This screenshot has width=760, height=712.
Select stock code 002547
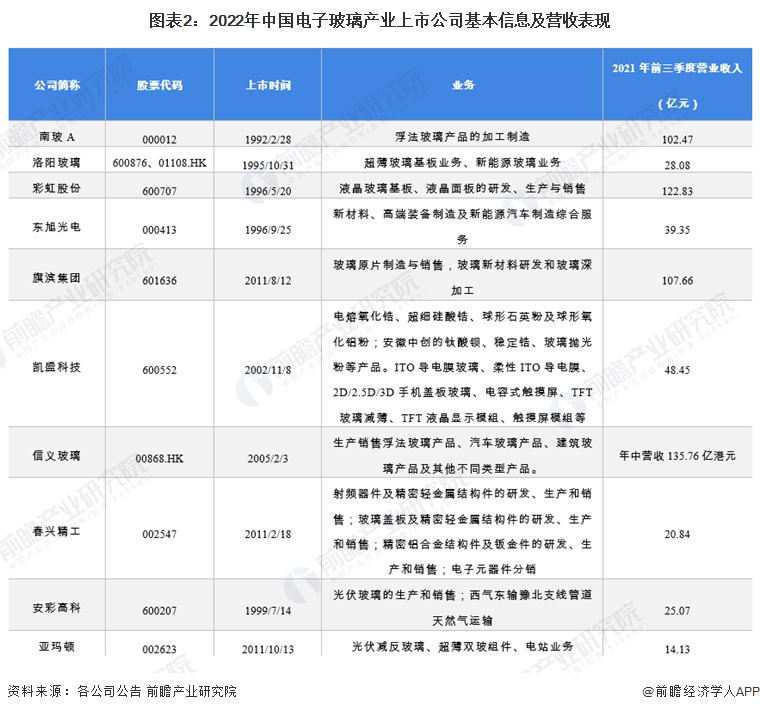[x=159, y=534]
